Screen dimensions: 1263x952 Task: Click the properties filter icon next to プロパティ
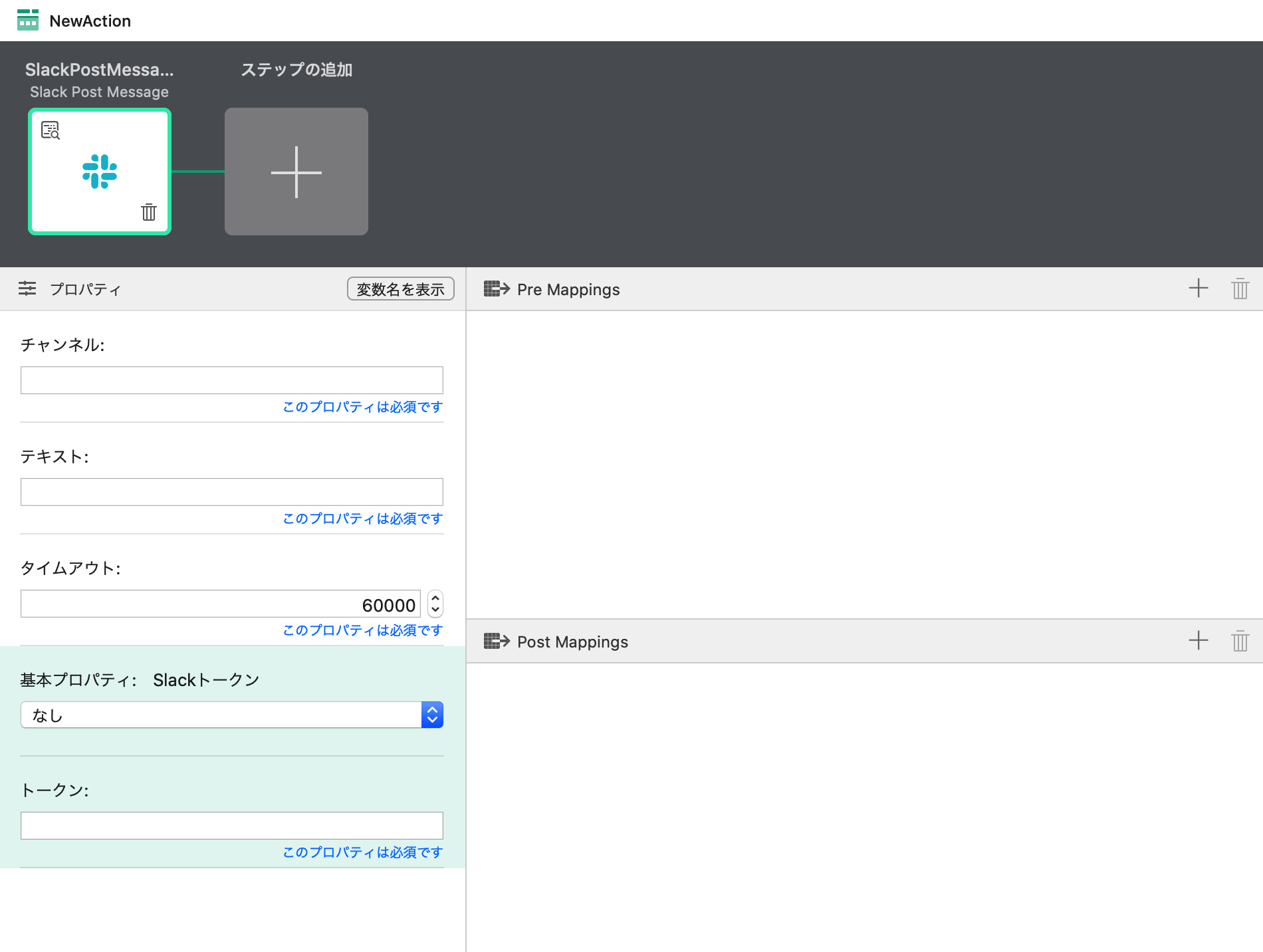pyautogui.click(x=27, y=289)
